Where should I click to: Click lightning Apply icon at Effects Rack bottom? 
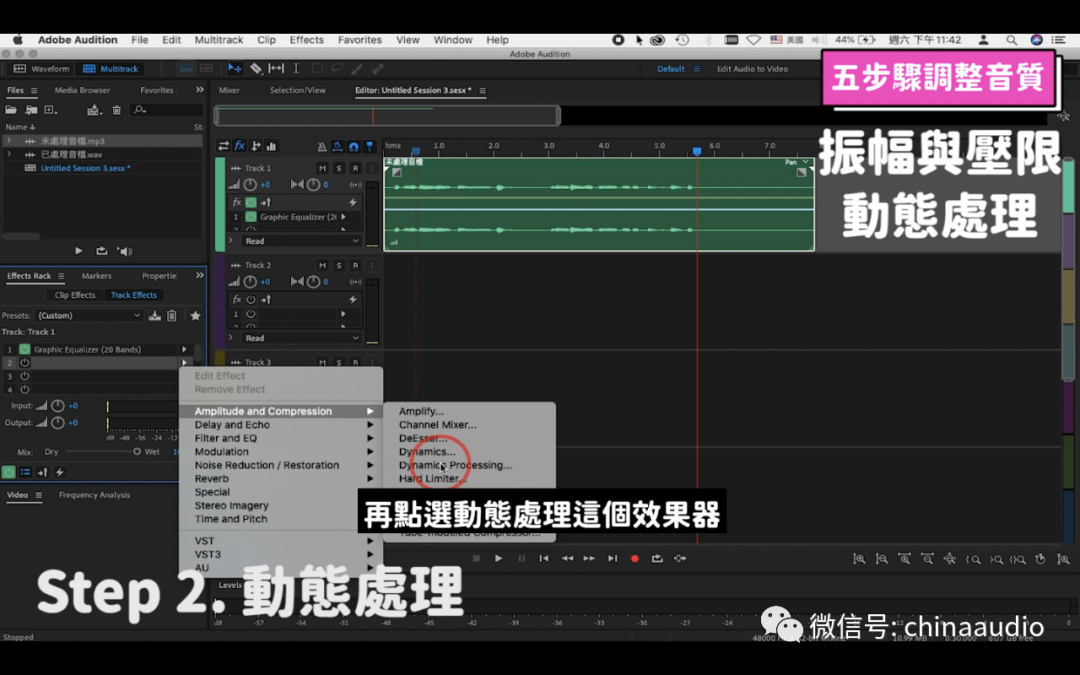pos(60,472)
